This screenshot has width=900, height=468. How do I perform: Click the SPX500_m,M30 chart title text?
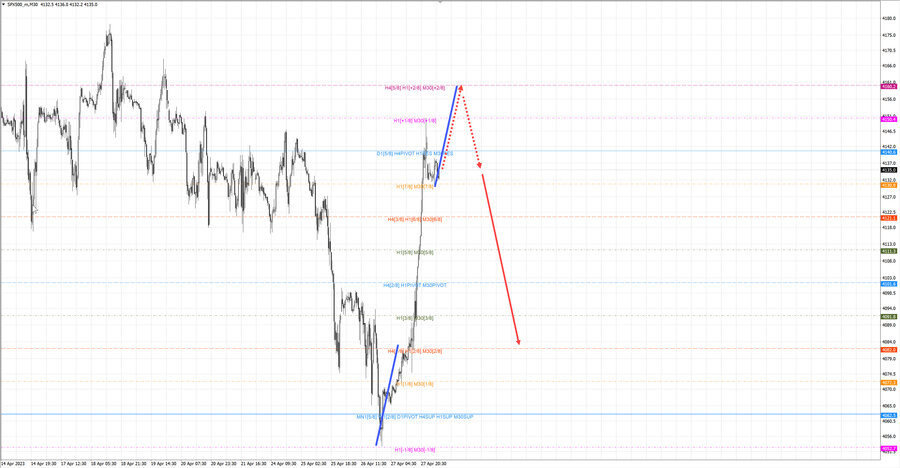click(x=23, y=5)
